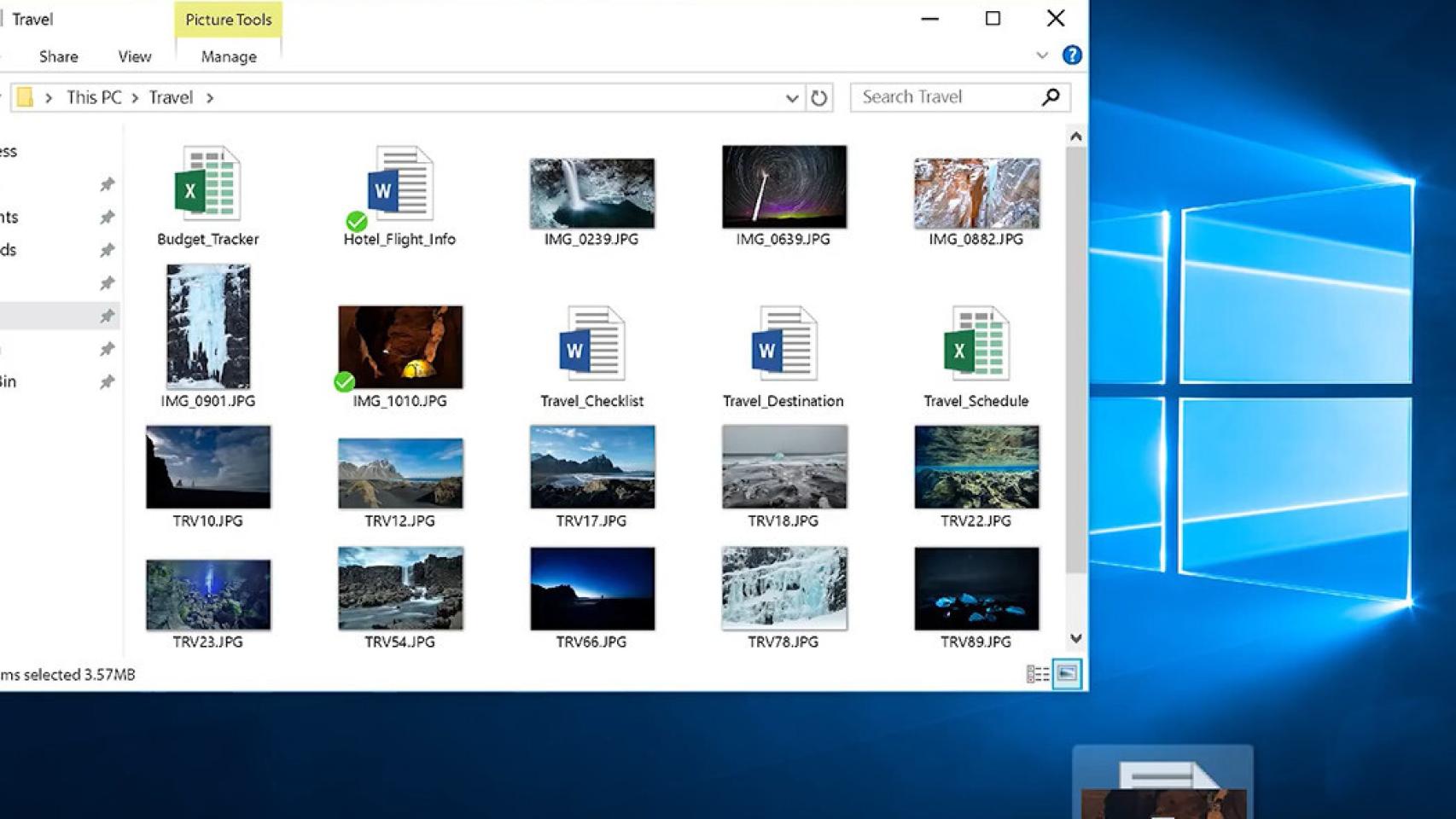Click the Share menu item
This screenshot has width=1456, height=819.
[57, 56]
